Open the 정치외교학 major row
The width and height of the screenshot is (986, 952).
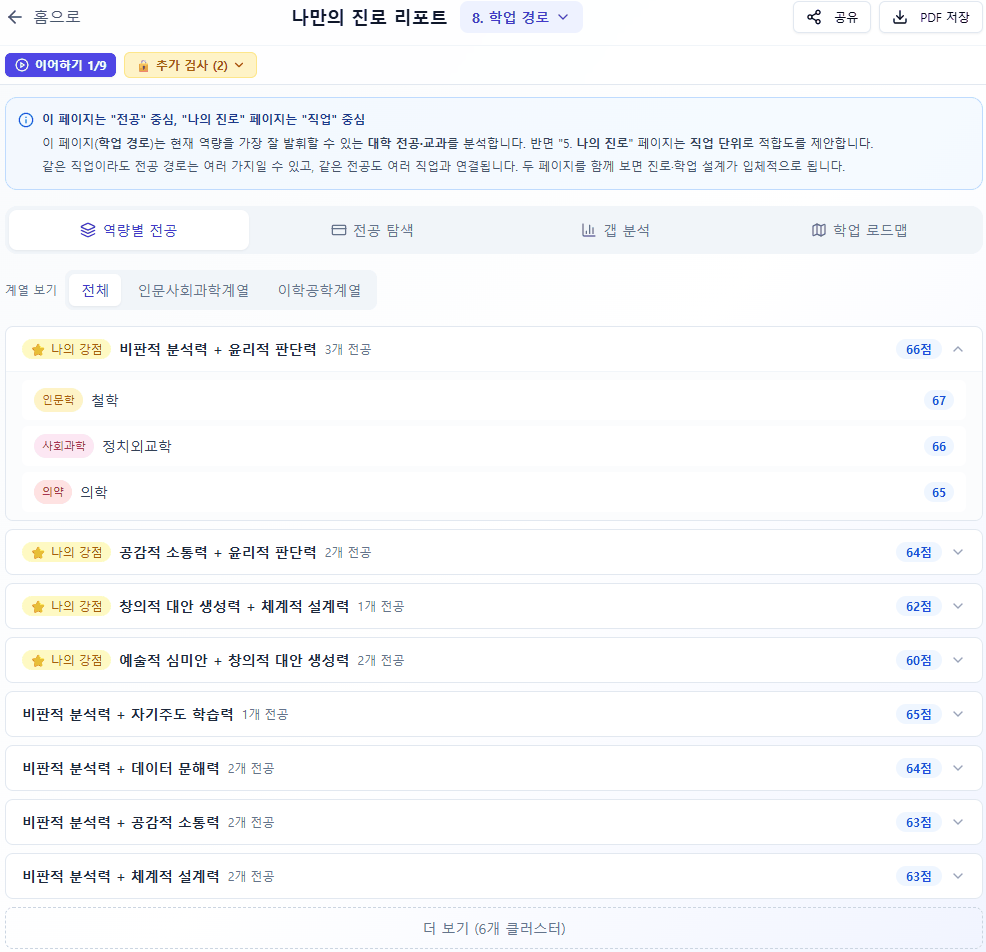point(494,446)
